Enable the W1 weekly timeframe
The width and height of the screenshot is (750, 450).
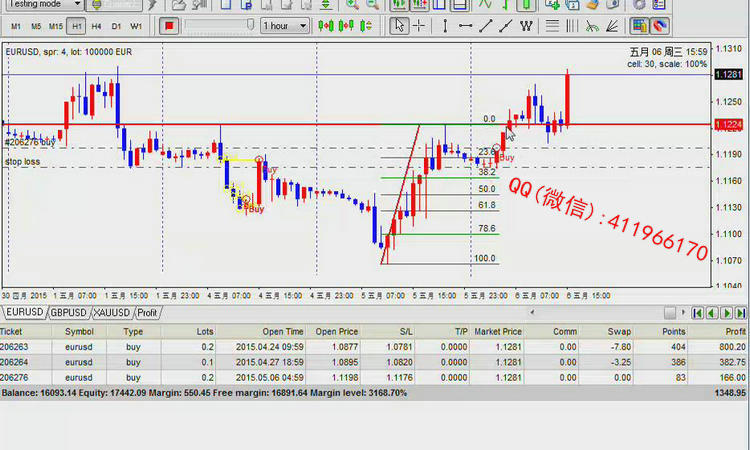click(x=136, y=25)
